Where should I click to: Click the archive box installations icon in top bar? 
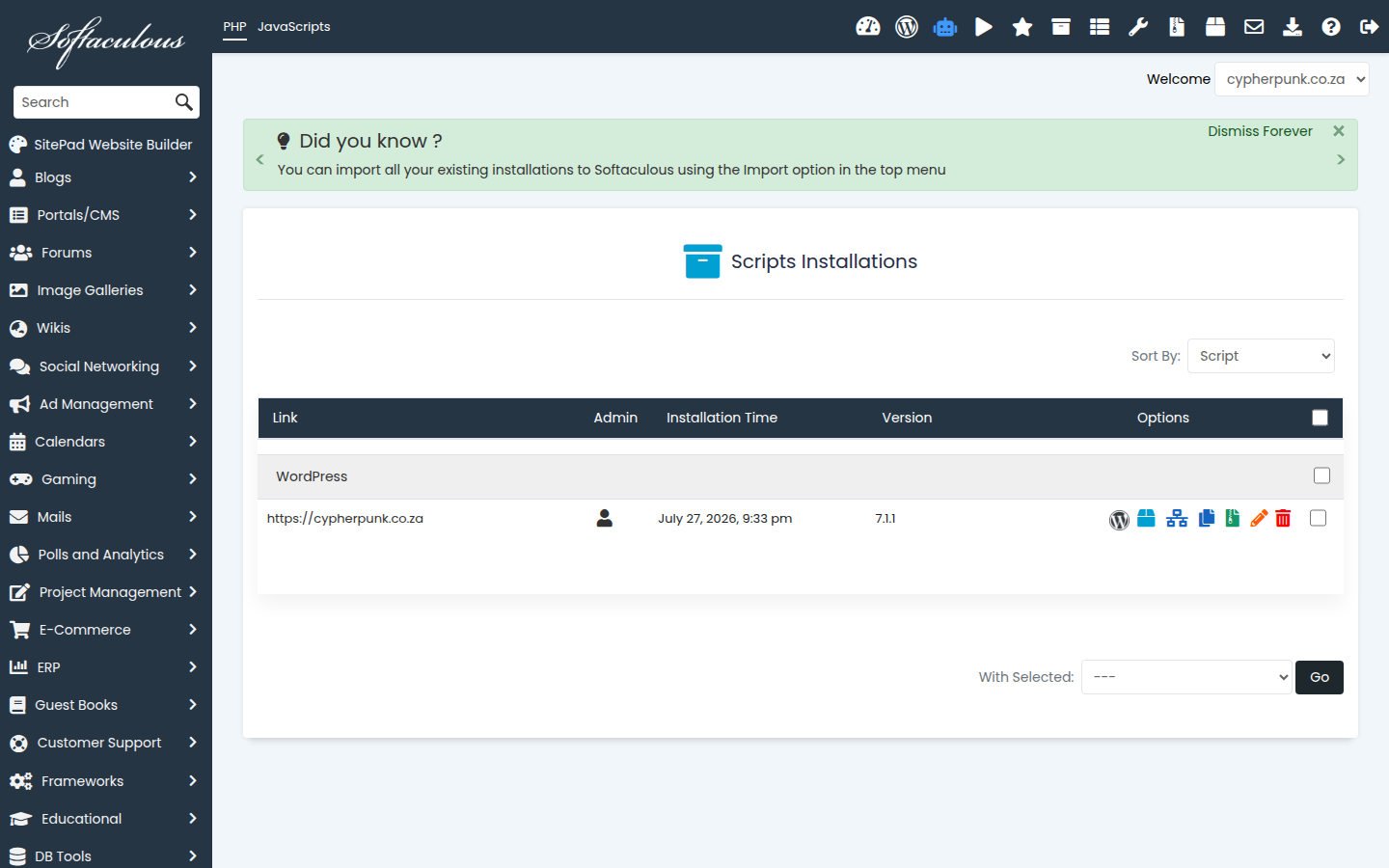[1061, 27]
